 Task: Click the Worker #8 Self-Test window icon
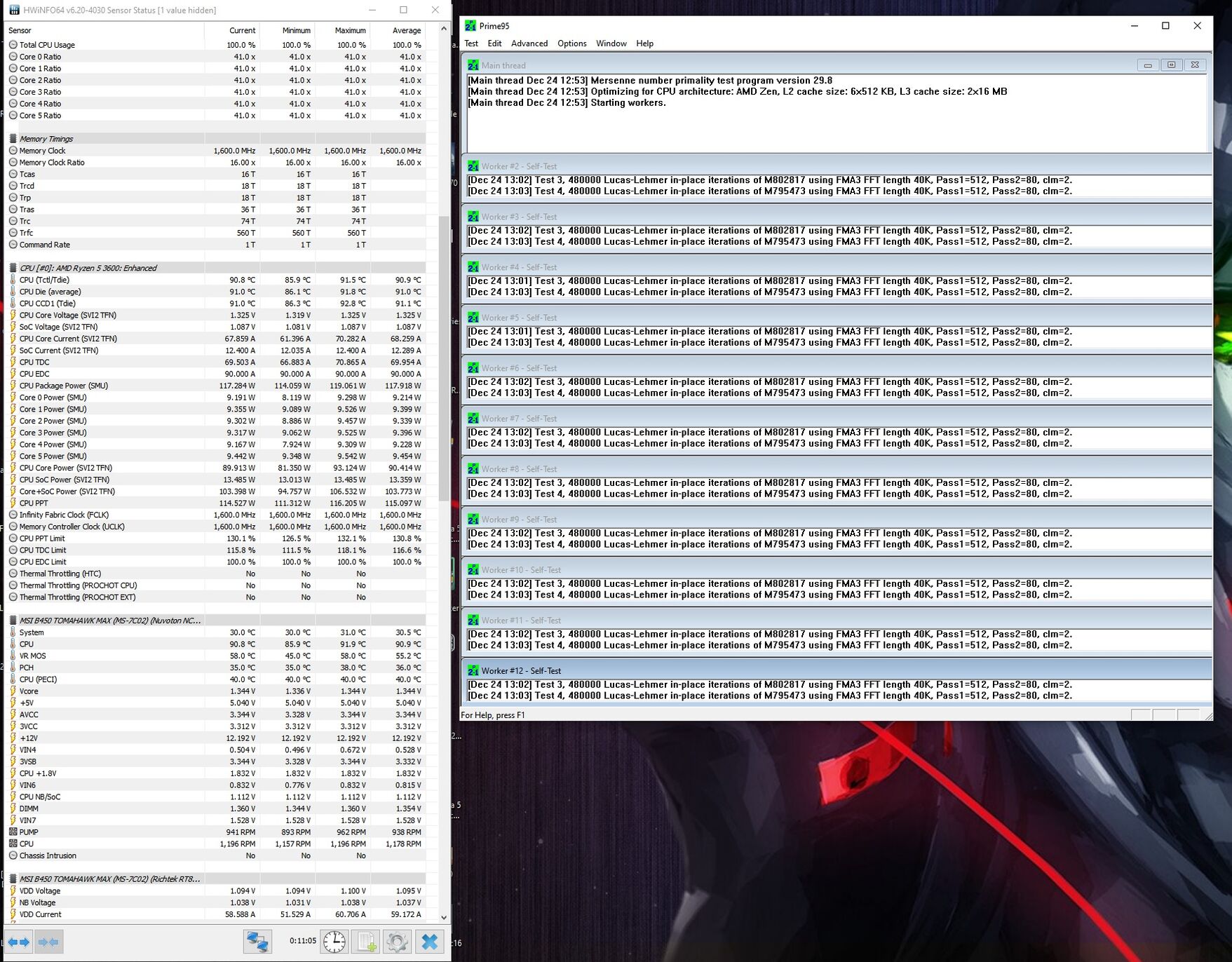click(473, 469)
